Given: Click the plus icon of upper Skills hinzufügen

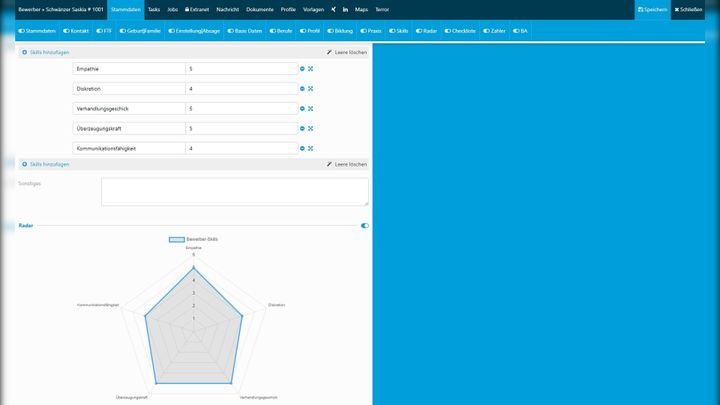Looking at the screenshot, I should 24,50.
